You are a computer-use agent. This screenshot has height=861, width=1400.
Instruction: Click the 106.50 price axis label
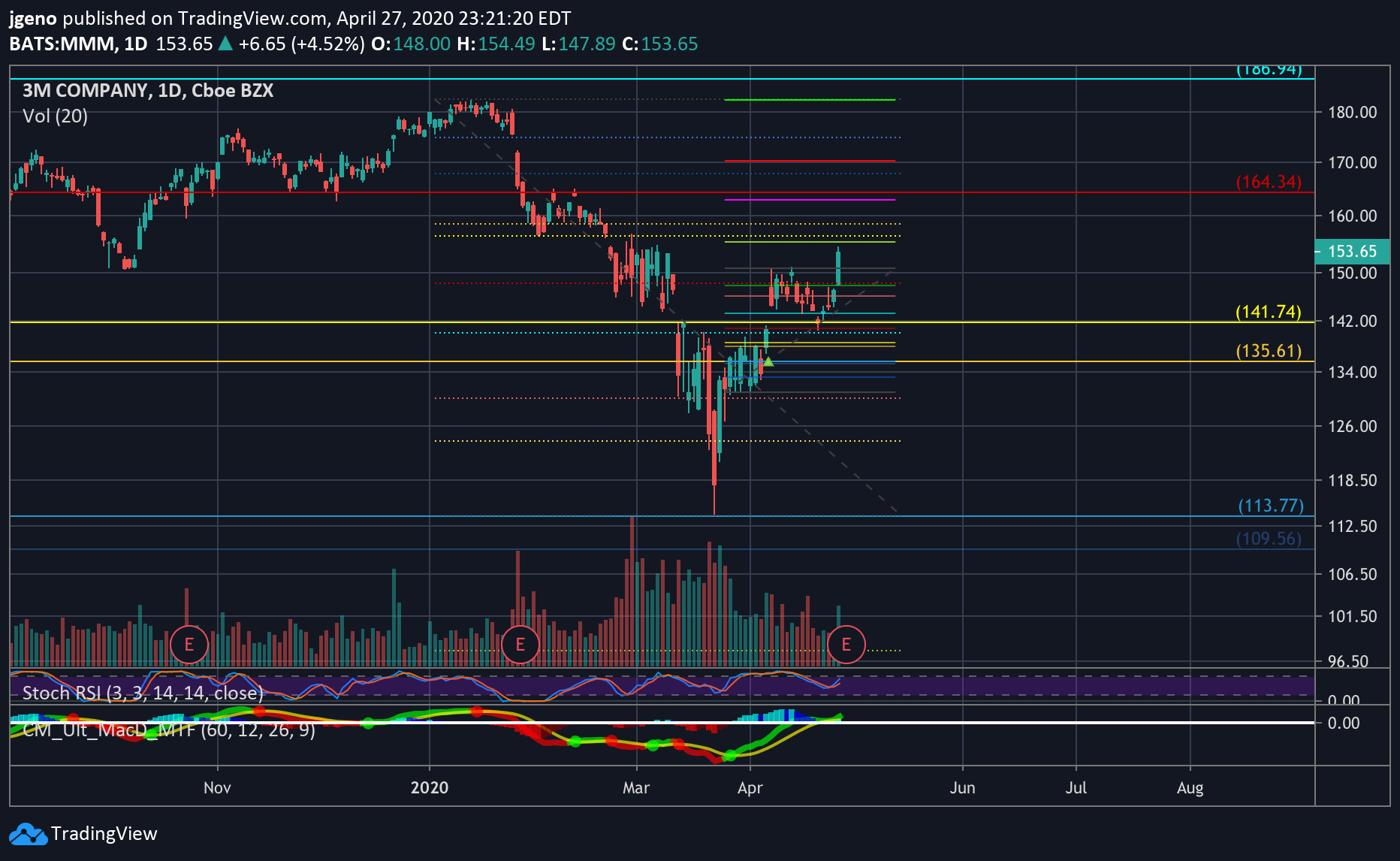(x=1353, y=574)
